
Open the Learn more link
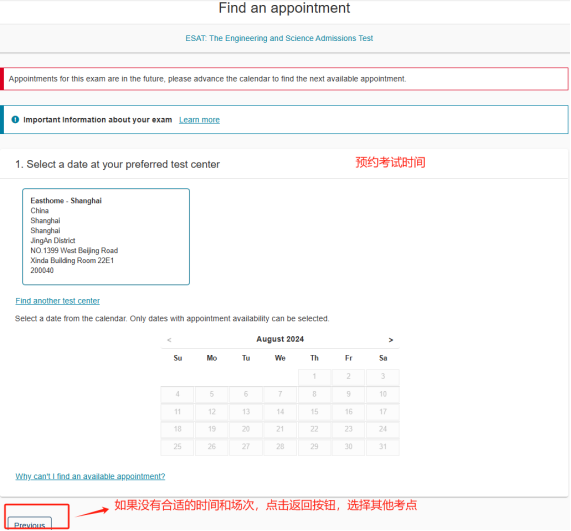199,120
